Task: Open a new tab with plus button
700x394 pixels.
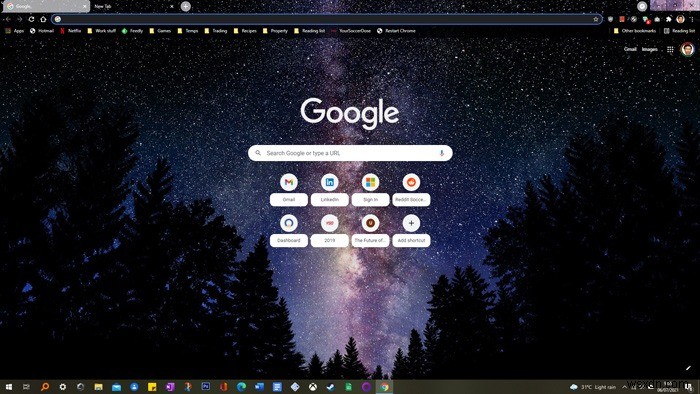Action: (186, 6)
